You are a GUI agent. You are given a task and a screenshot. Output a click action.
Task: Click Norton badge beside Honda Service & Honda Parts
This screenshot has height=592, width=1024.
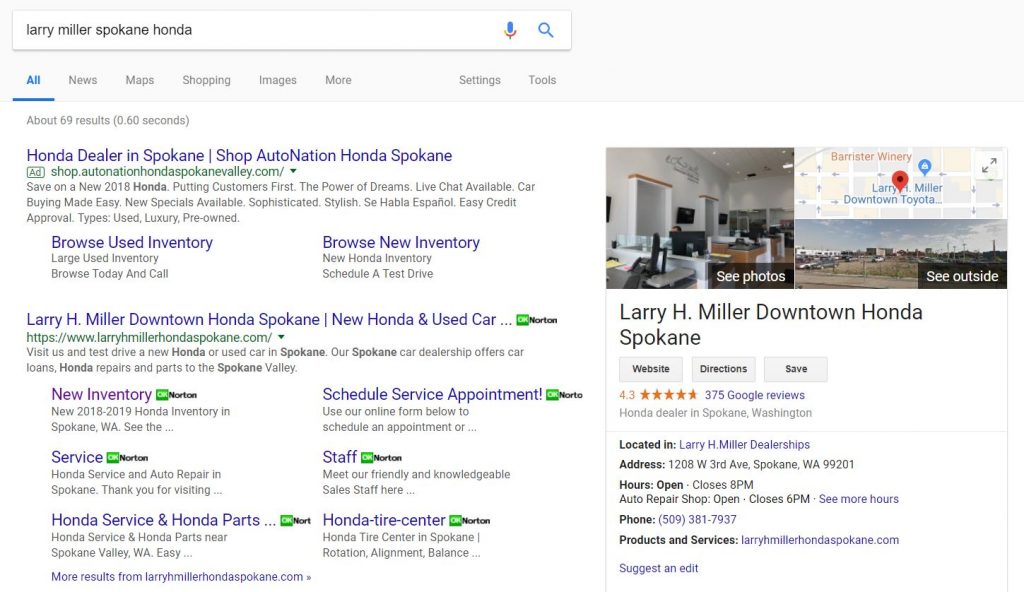pyautogui.click(x=295, y=521)
